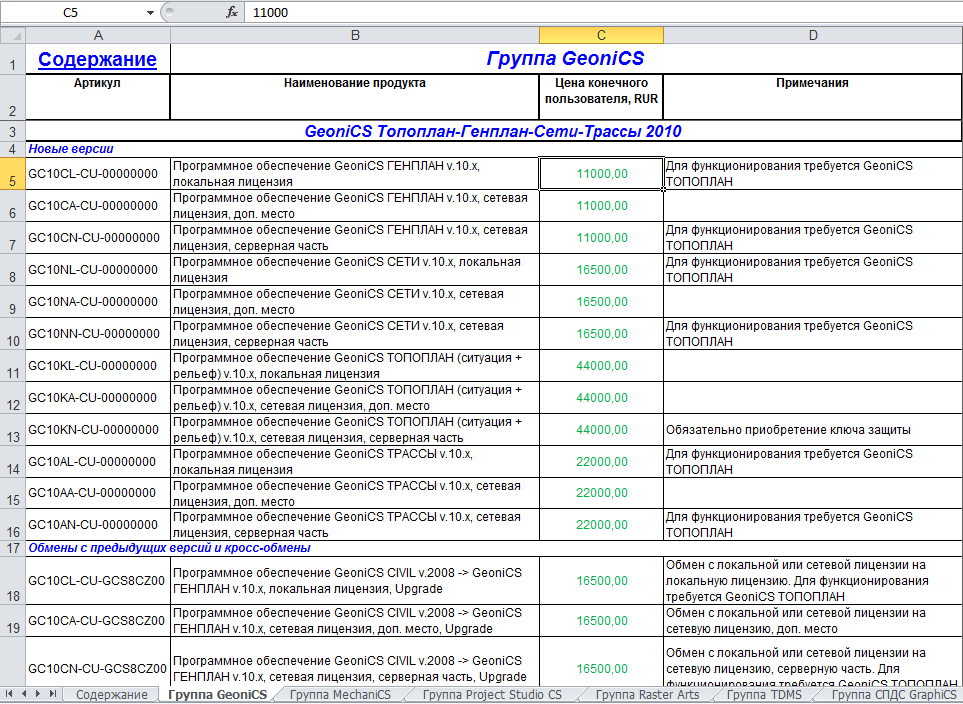Select row 5 header
The height and width of the screenshot is (704, 963).
13,173
